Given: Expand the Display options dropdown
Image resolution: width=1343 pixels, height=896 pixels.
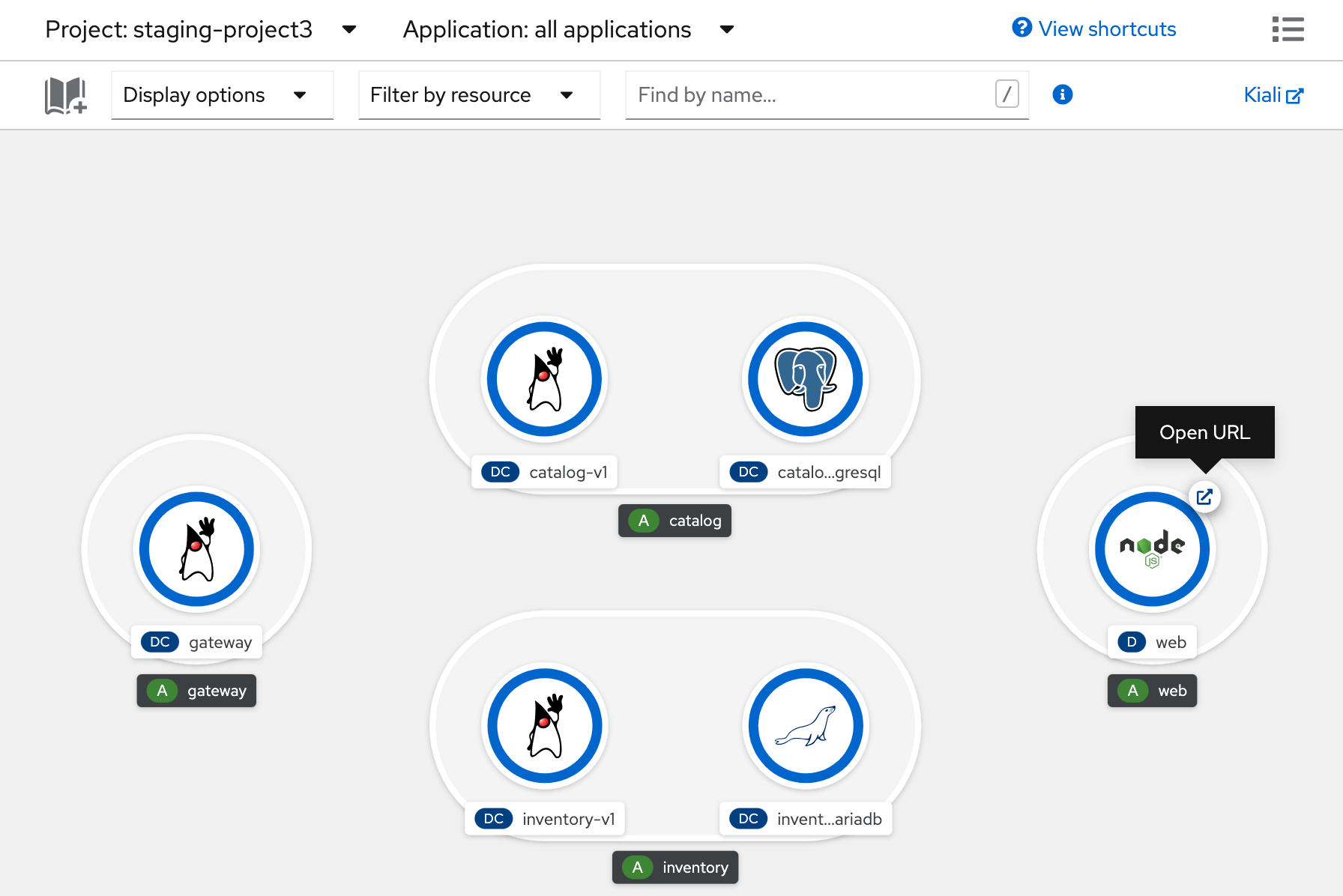Looking at the screenshot, I should pyautogui.click(x=222, y=95).
